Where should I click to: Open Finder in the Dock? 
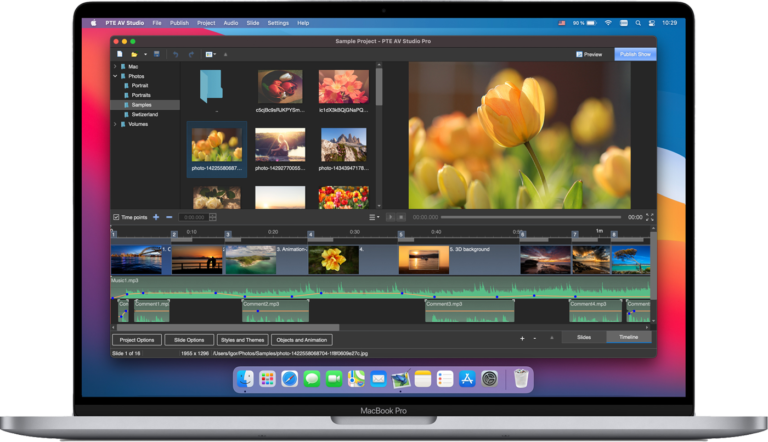245,379
